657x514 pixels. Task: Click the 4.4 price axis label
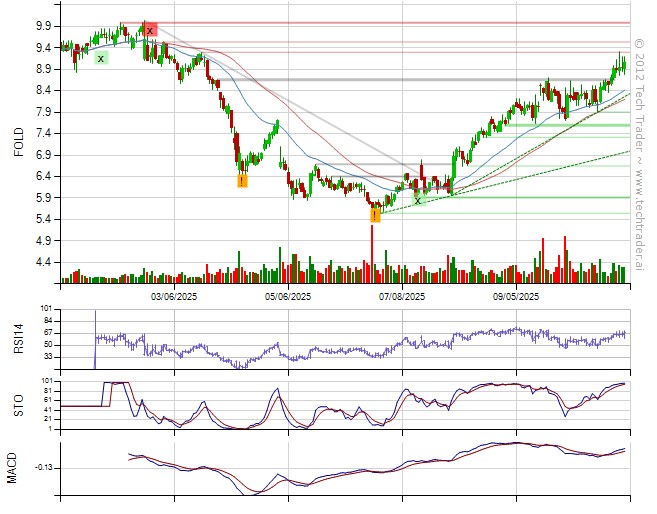[45, 262]
